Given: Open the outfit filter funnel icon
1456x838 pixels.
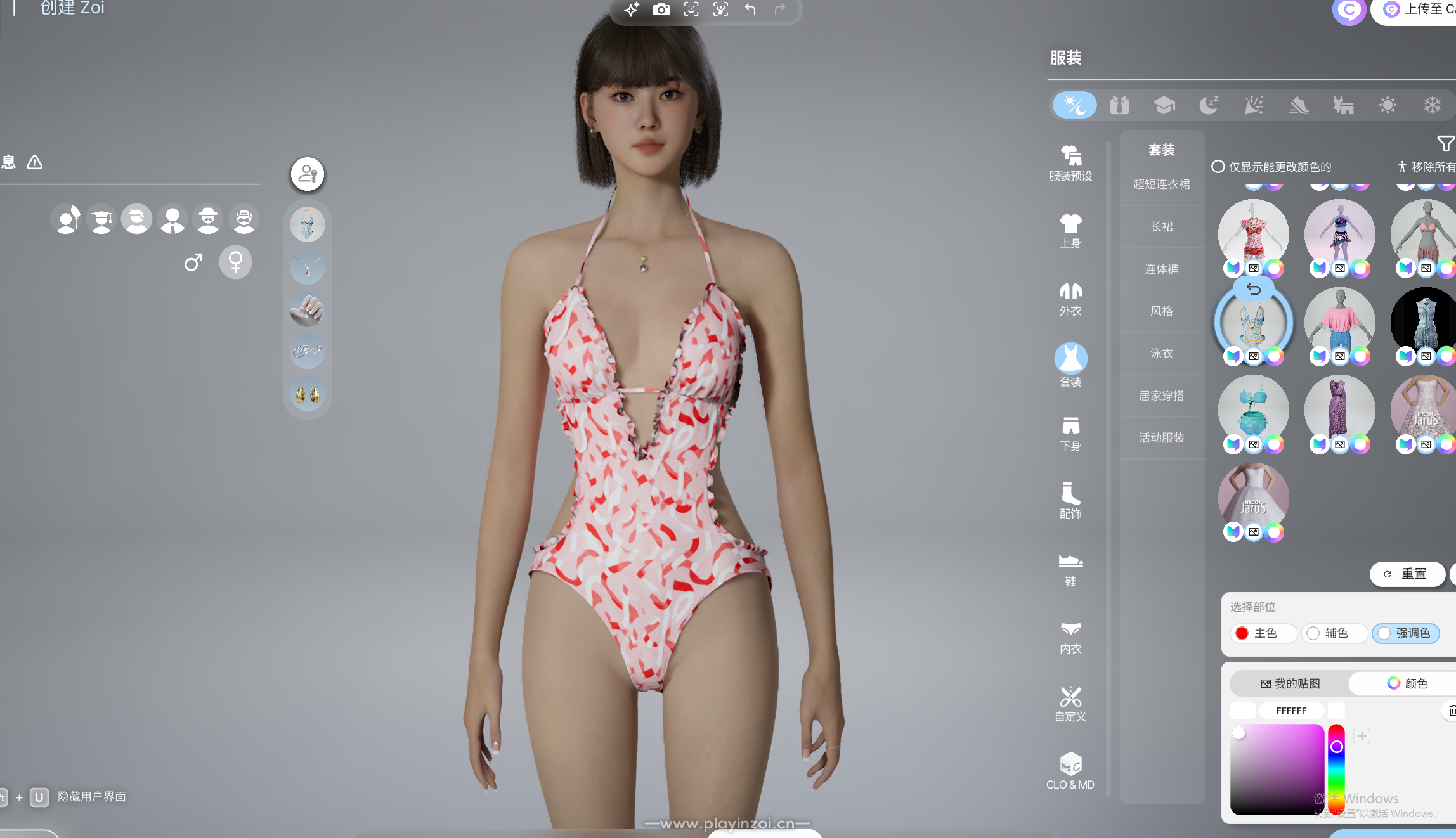Looking at the screenshot, I should pyautogui.click(x=1445, y=144).
